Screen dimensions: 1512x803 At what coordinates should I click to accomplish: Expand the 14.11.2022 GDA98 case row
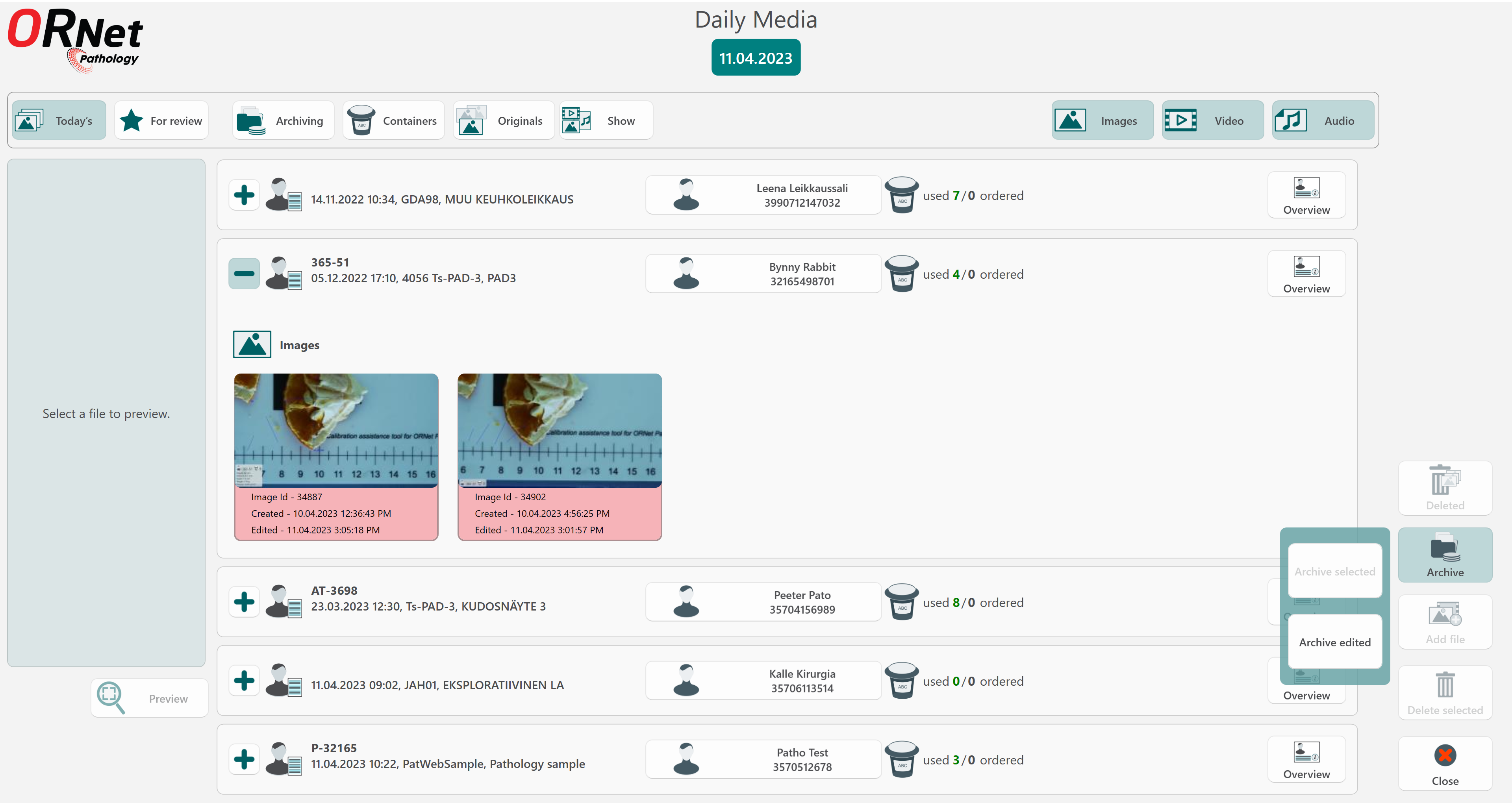point(244,195)
